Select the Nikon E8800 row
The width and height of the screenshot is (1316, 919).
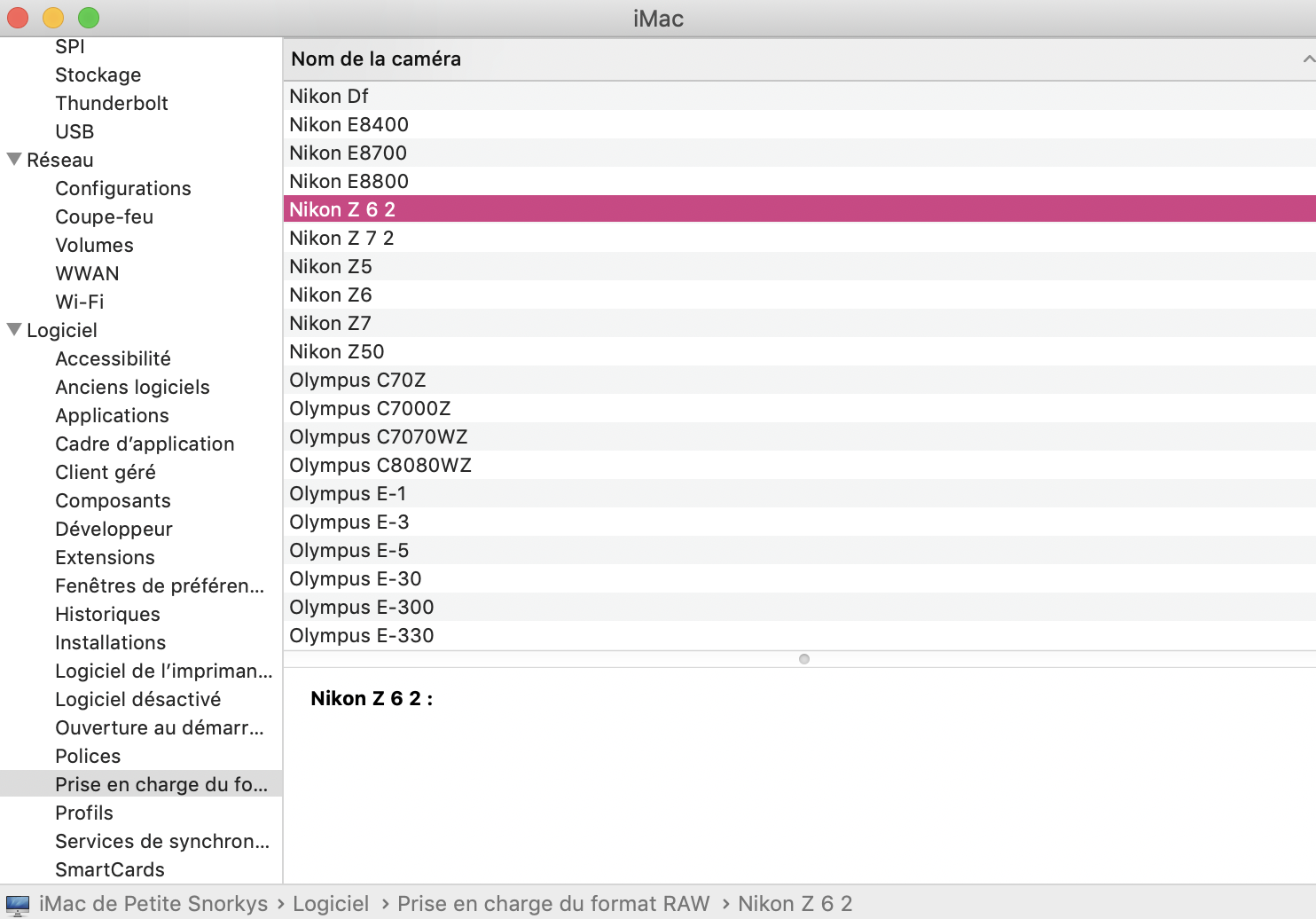coord(800,181)
